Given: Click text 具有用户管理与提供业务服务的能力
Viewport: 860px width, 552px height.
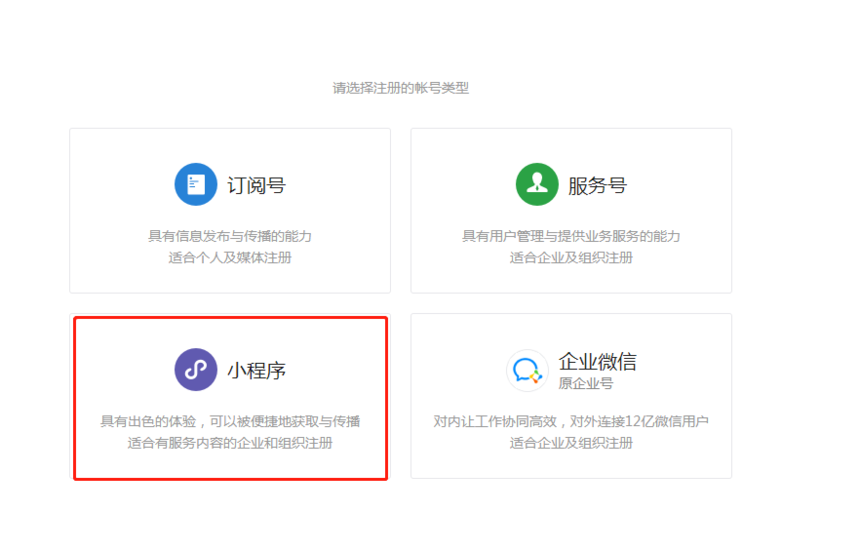Looking at the screenshot, I should click(571, 236).
